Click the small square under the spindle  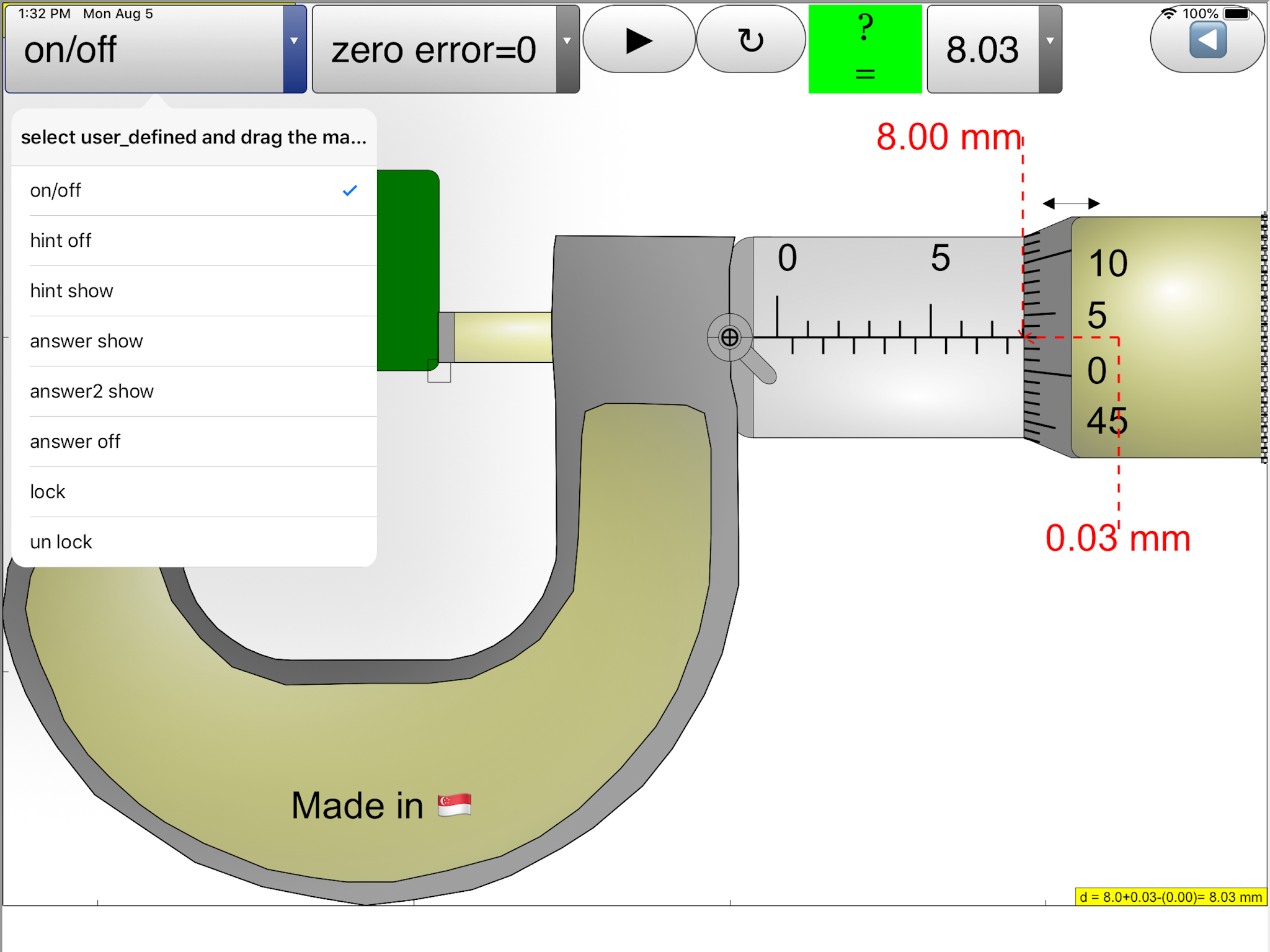pyautogui.click(x=439, y=371)
